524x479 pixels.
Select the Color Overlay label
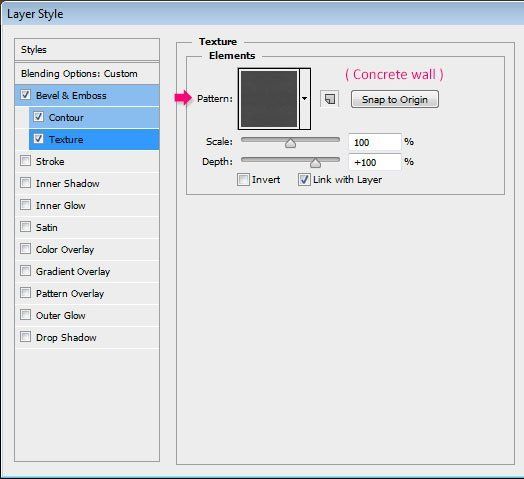pyautogui.click(x=65, y=250)
